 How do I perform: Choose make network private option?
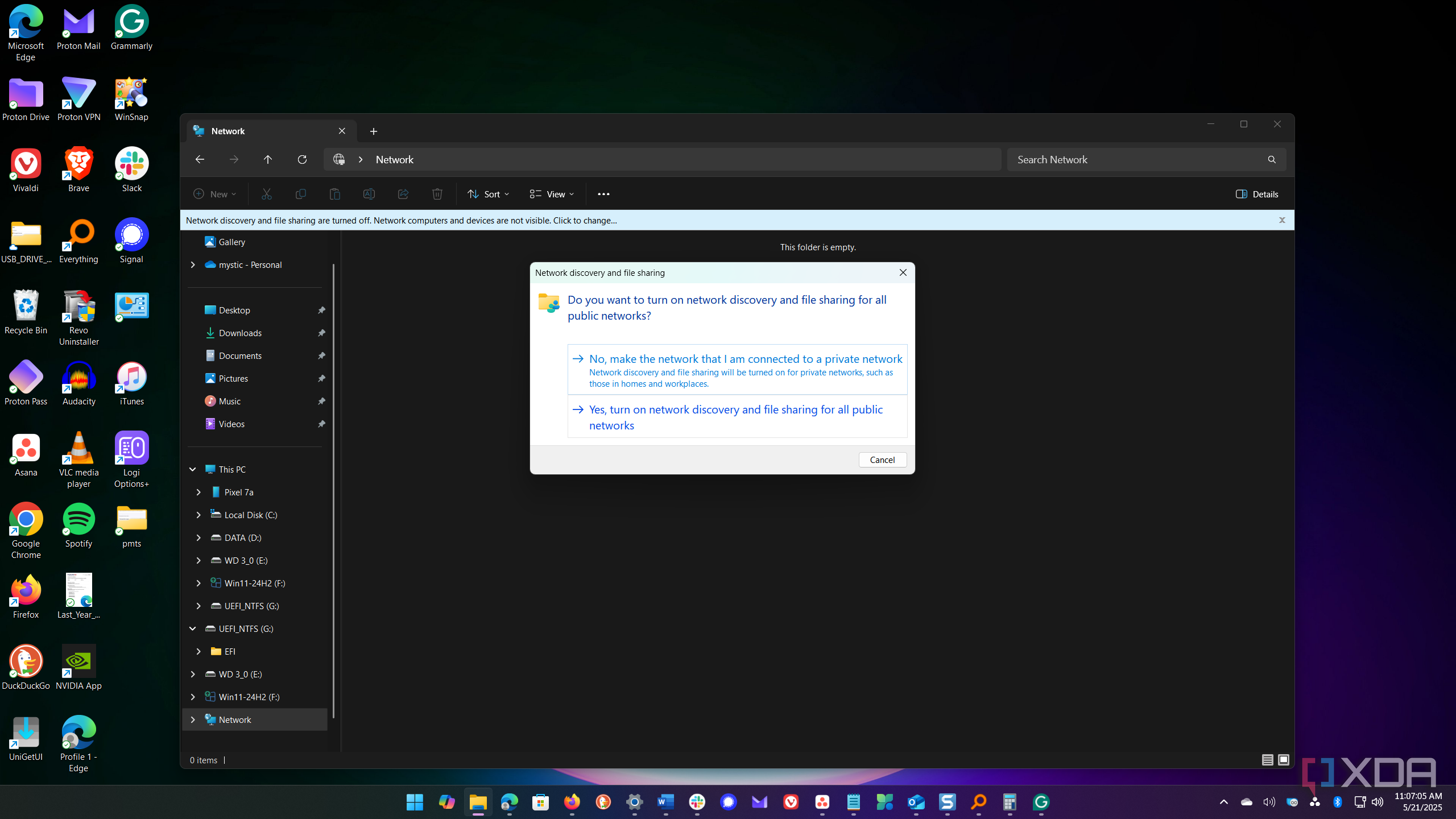[x=737, y=370]
